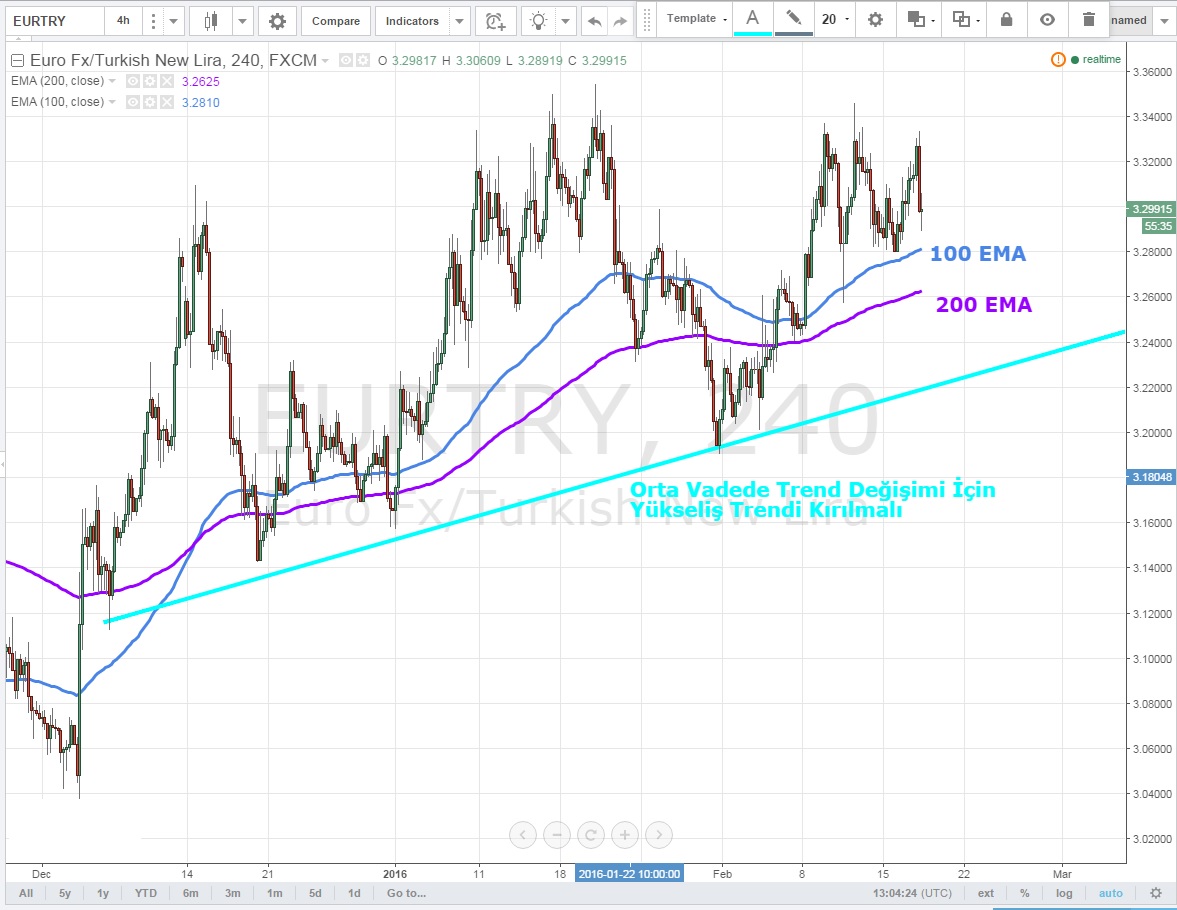
Task: Click the Compare button
Action: tap(335, 20)
